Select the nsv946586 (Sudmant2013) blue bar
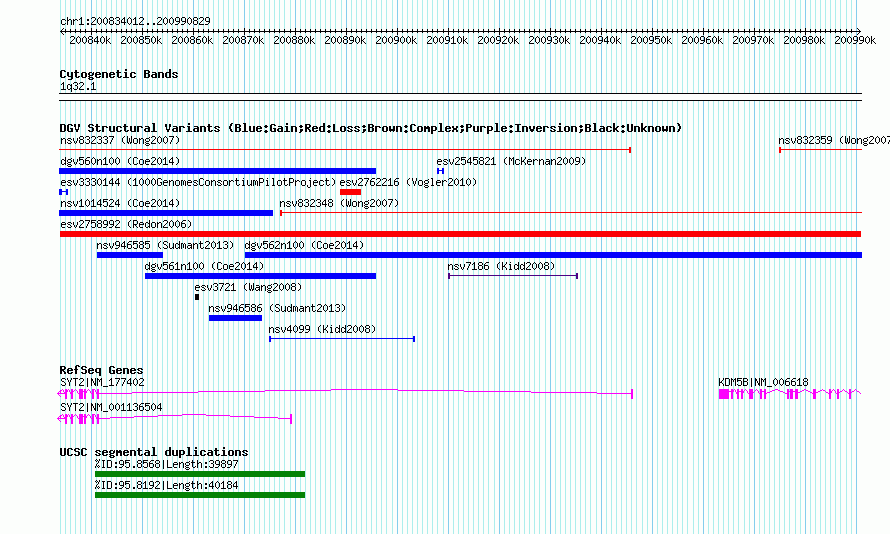 [235, 318]
